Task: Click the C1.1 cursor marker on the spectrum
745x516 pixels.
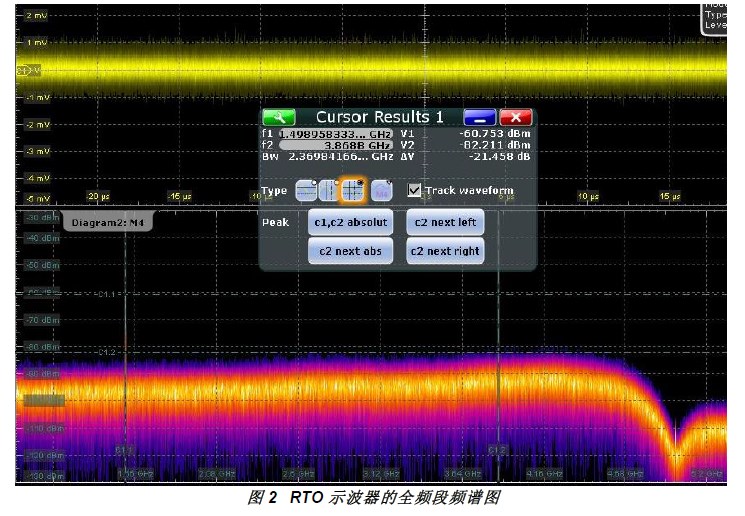Action: (x=124, y=450)
